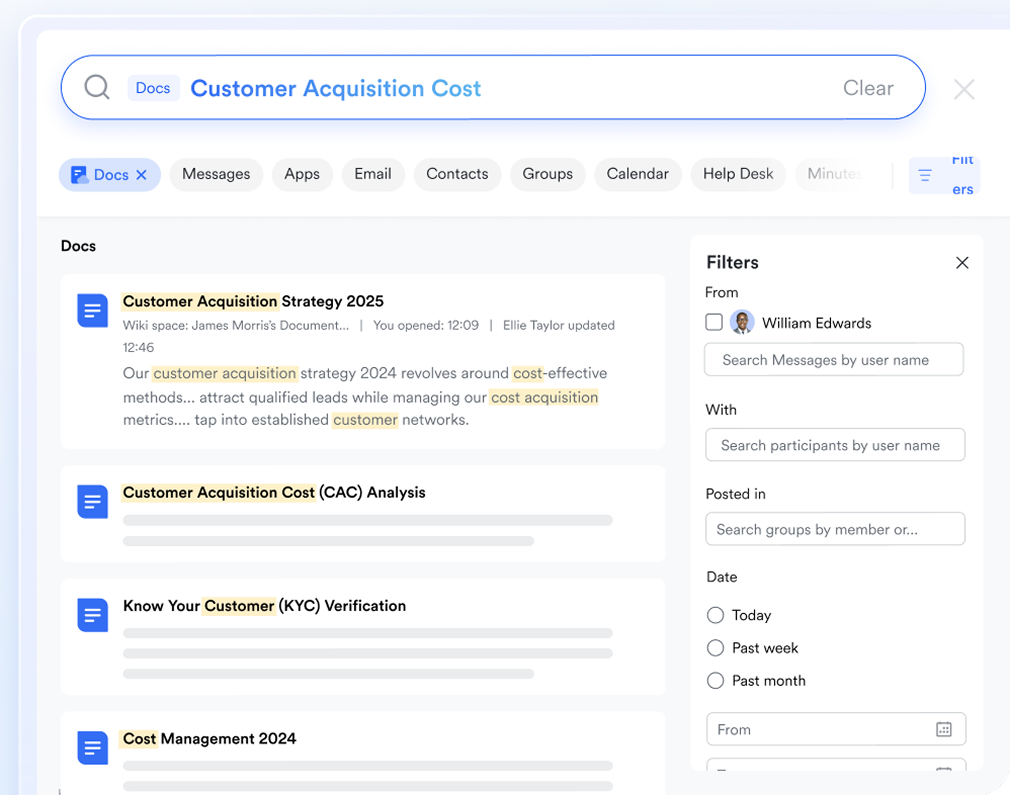Switch to the Calendar tab

(x=637, y=174)
